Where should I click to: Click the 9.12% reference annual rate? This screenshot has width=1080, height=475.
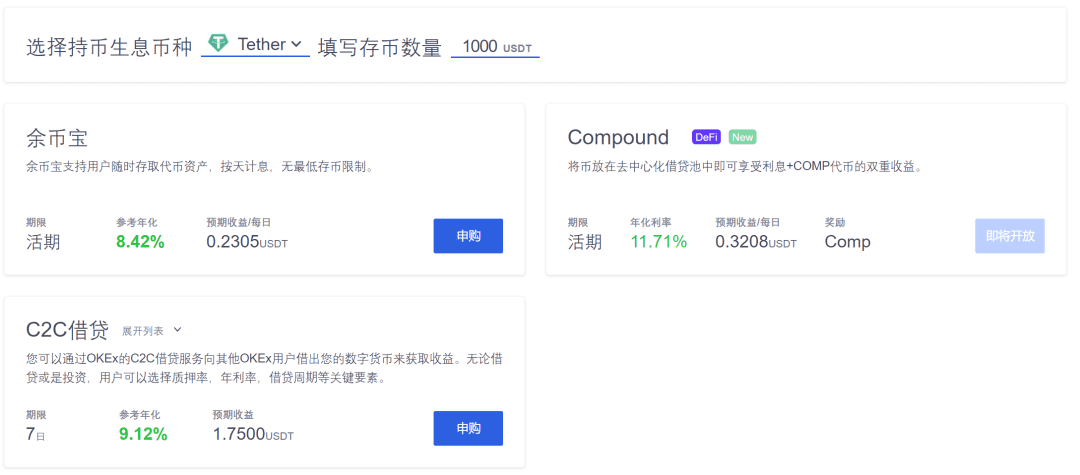(143, 434)
